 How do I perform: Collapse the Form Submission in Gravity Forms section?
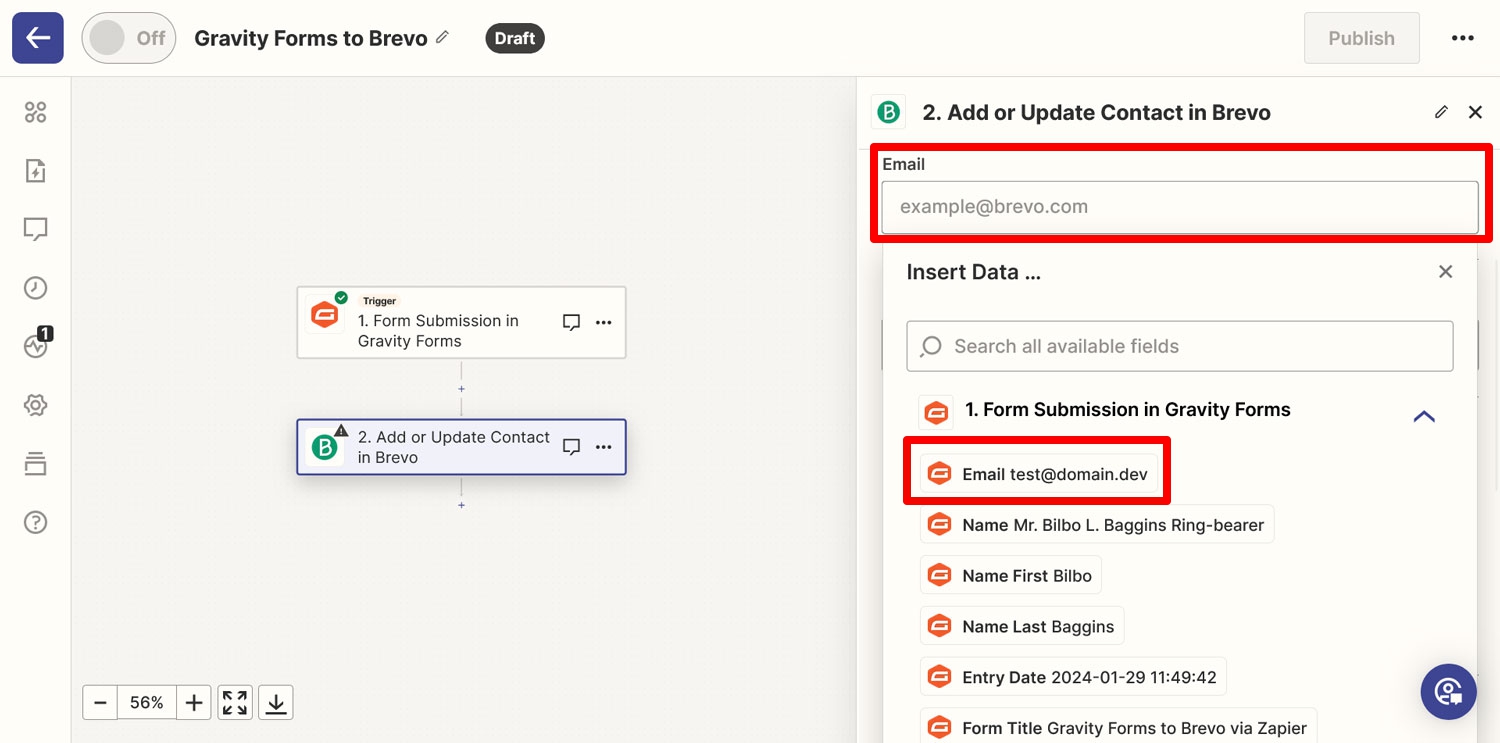[1424, 416]
